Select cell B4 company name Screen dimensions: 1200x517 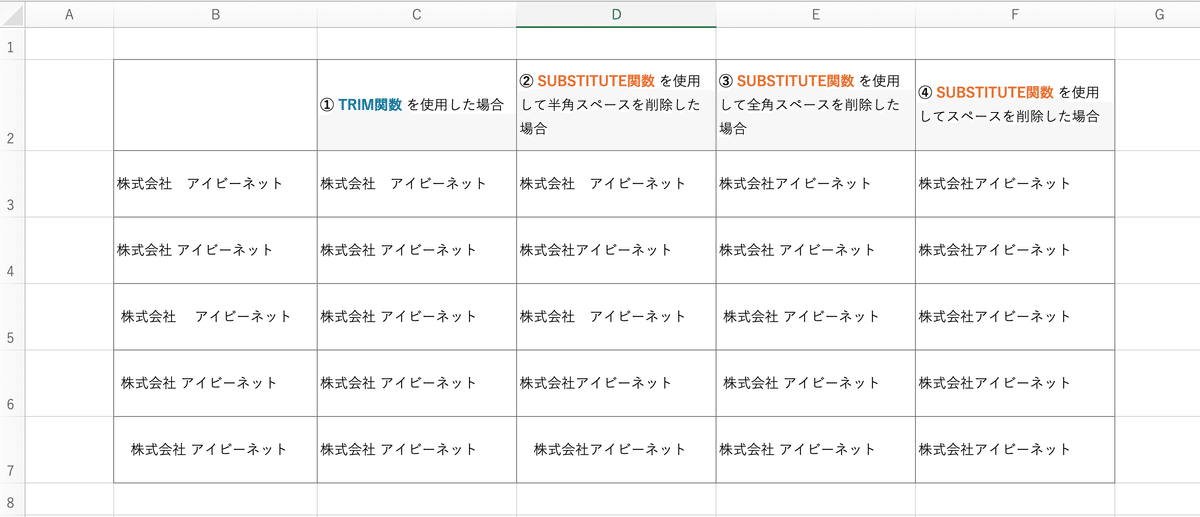pos(215,250)
